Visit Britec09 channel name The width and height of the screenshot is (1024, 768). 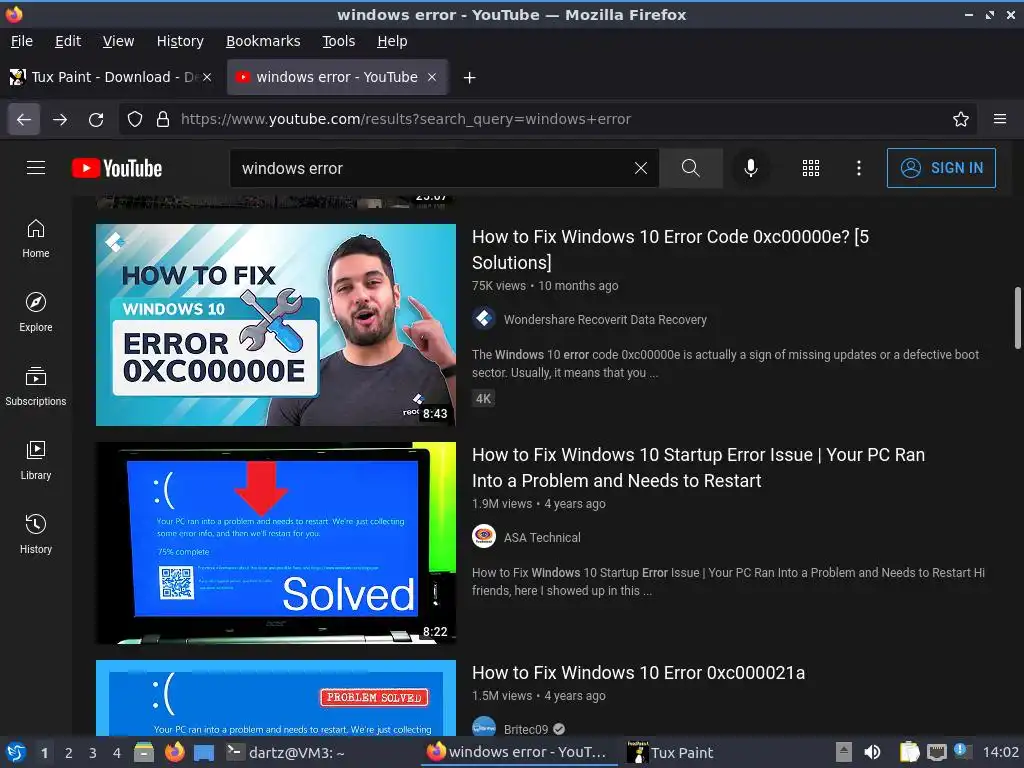(x=526, y=729)
